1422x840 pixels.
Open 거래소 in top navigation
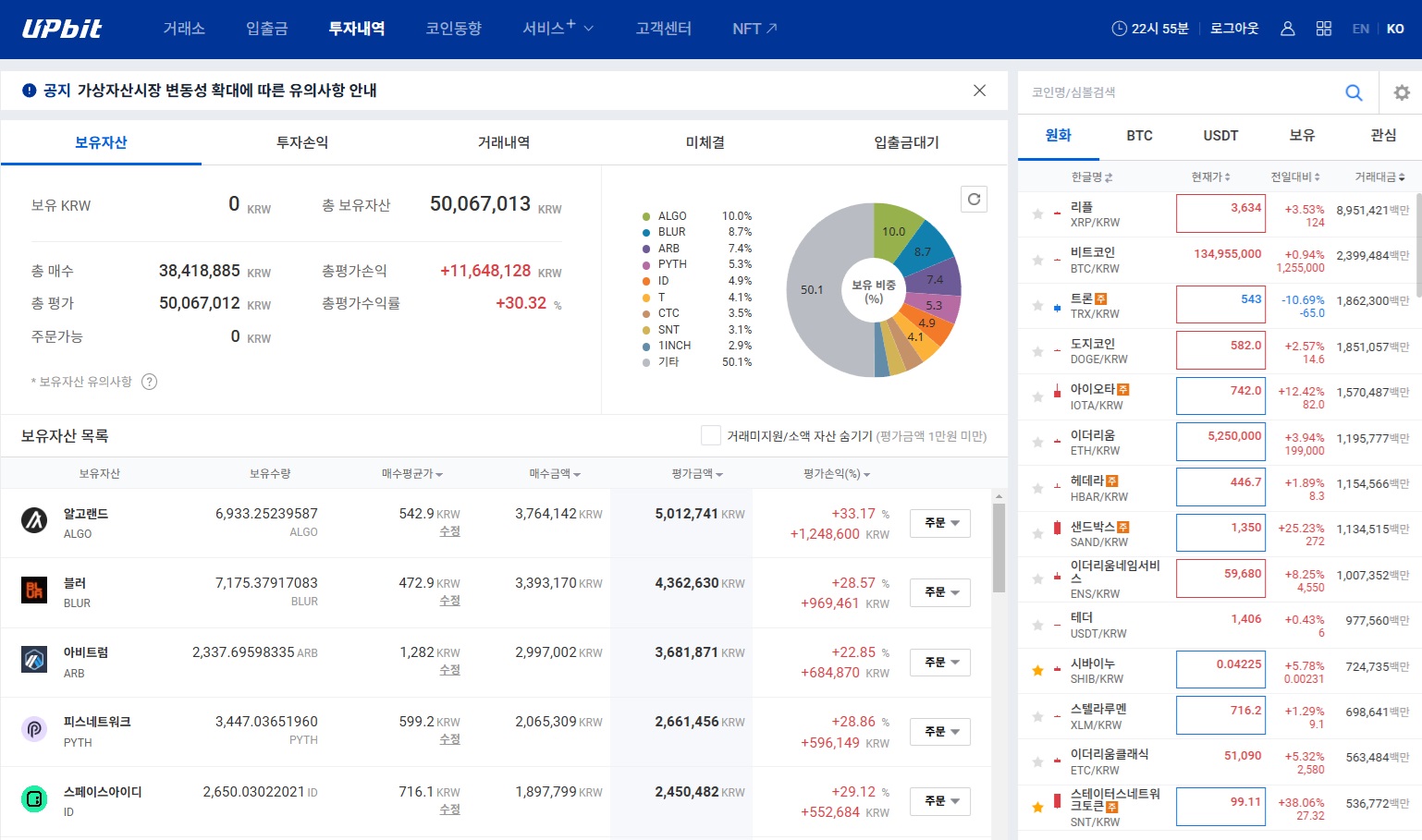click(x=184, y=29)
